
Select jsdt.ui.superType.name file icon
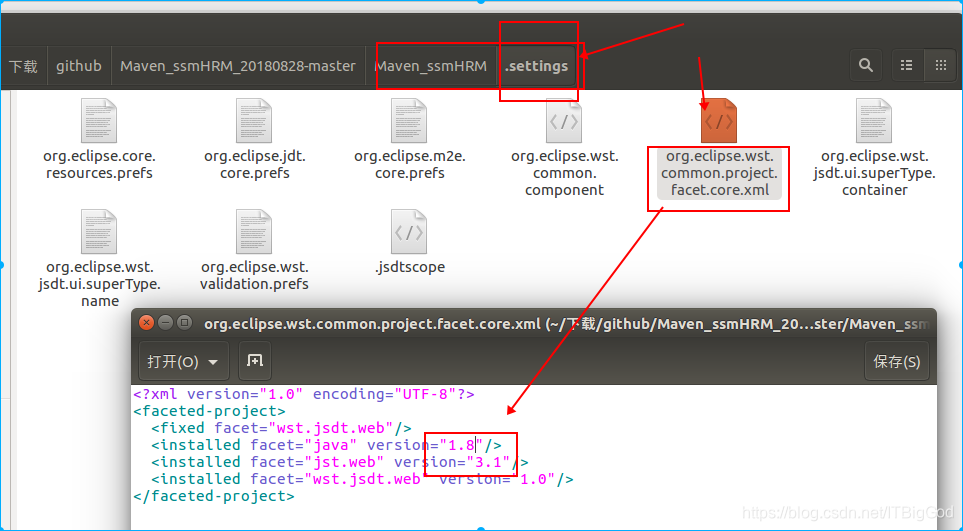99,231
